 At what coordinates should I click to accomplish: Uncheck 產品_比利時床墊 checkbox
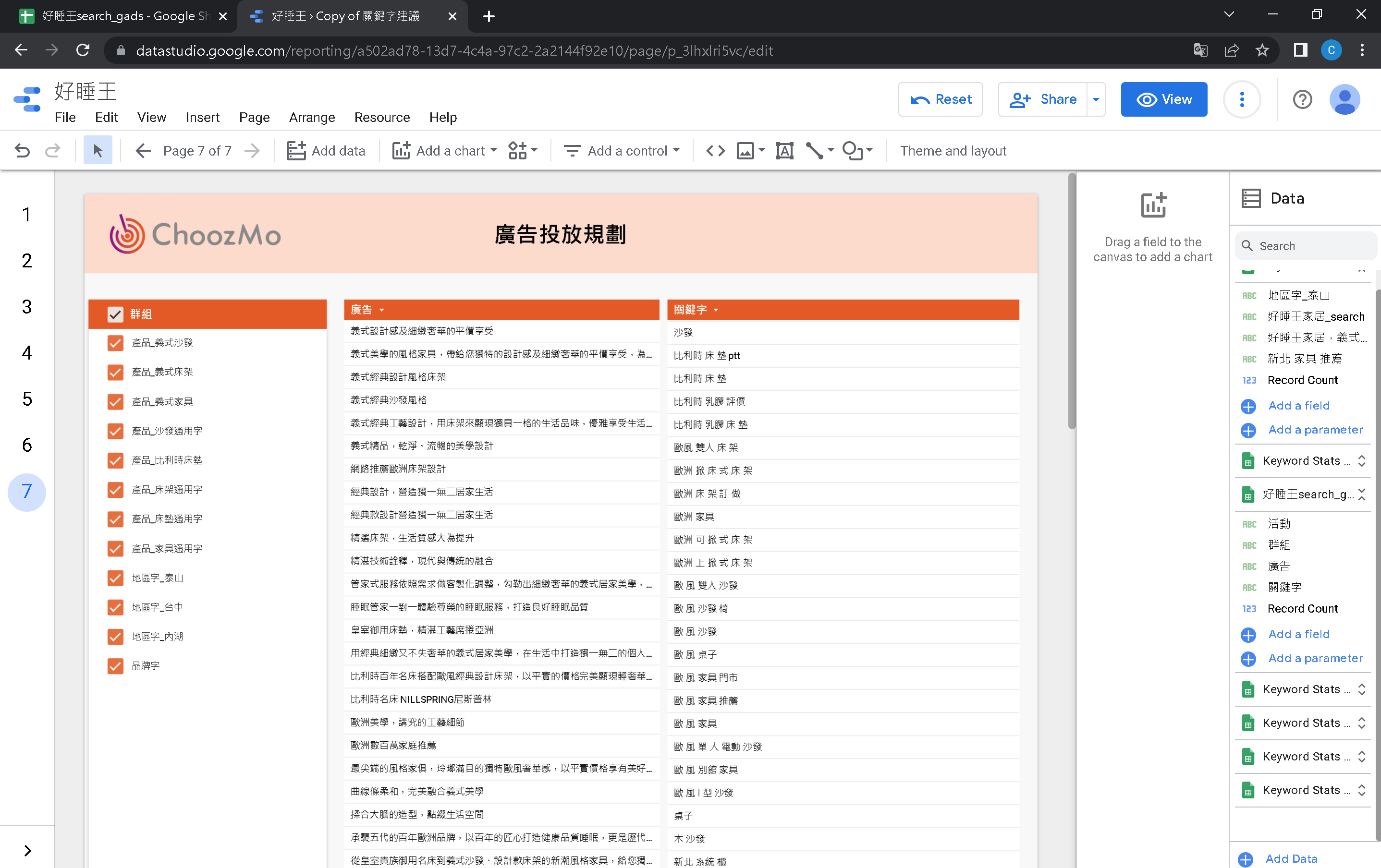click(115, 460)
